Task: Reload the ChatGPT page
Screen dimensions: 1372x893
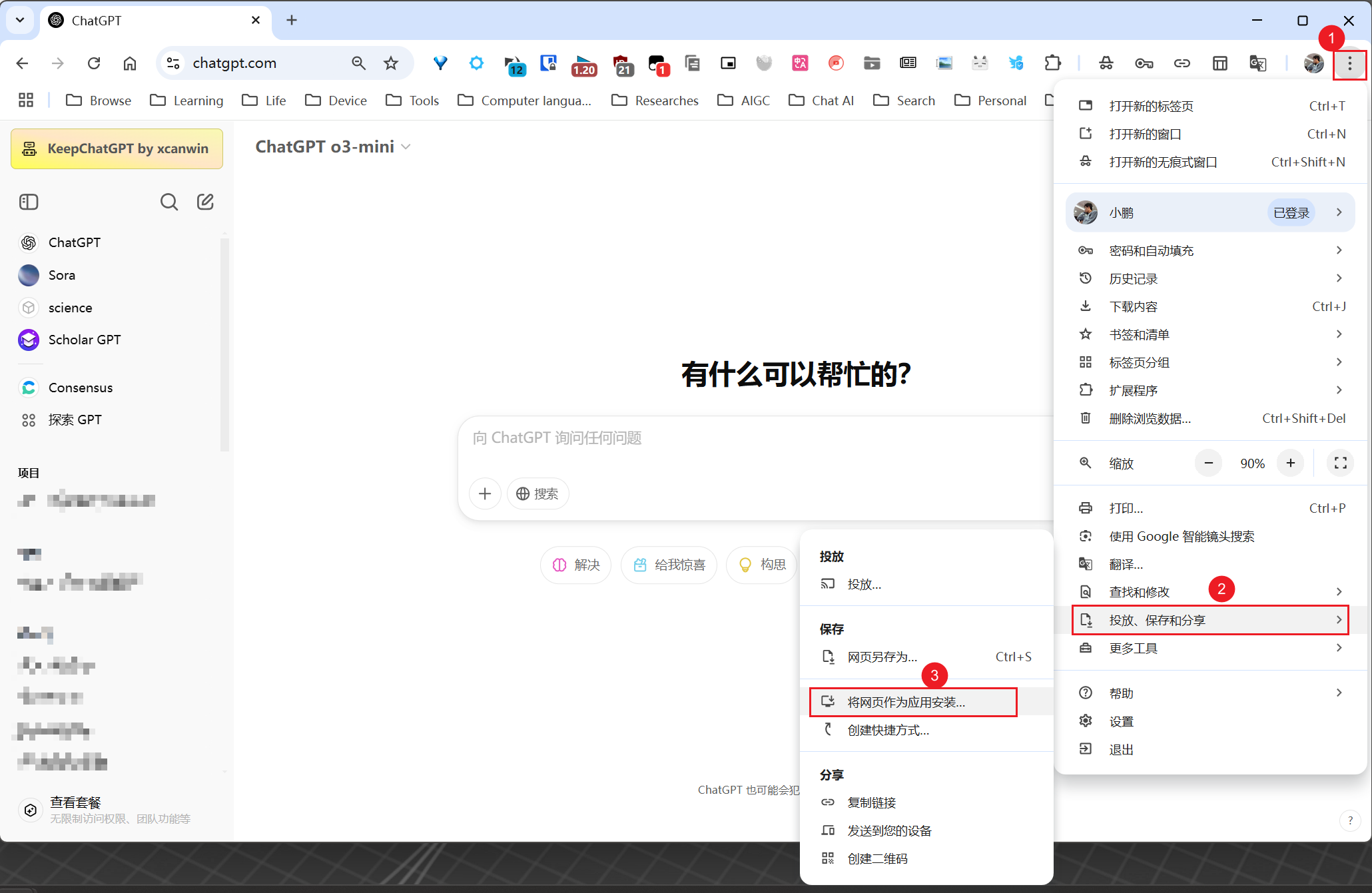Action: (94, 63)
